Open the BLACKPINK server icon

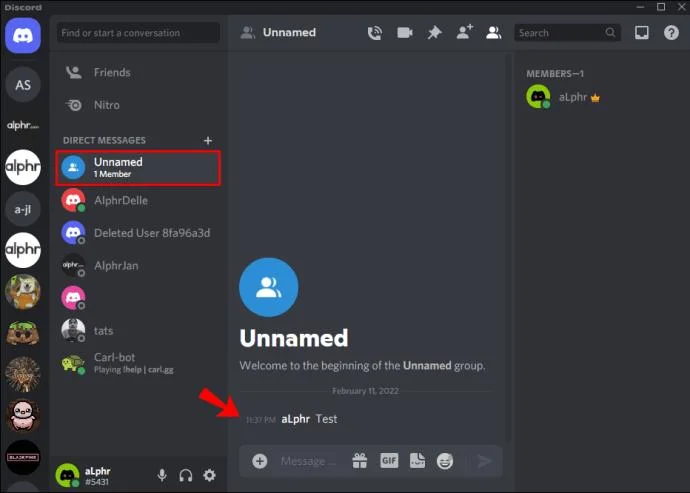(x=23, y=458)
